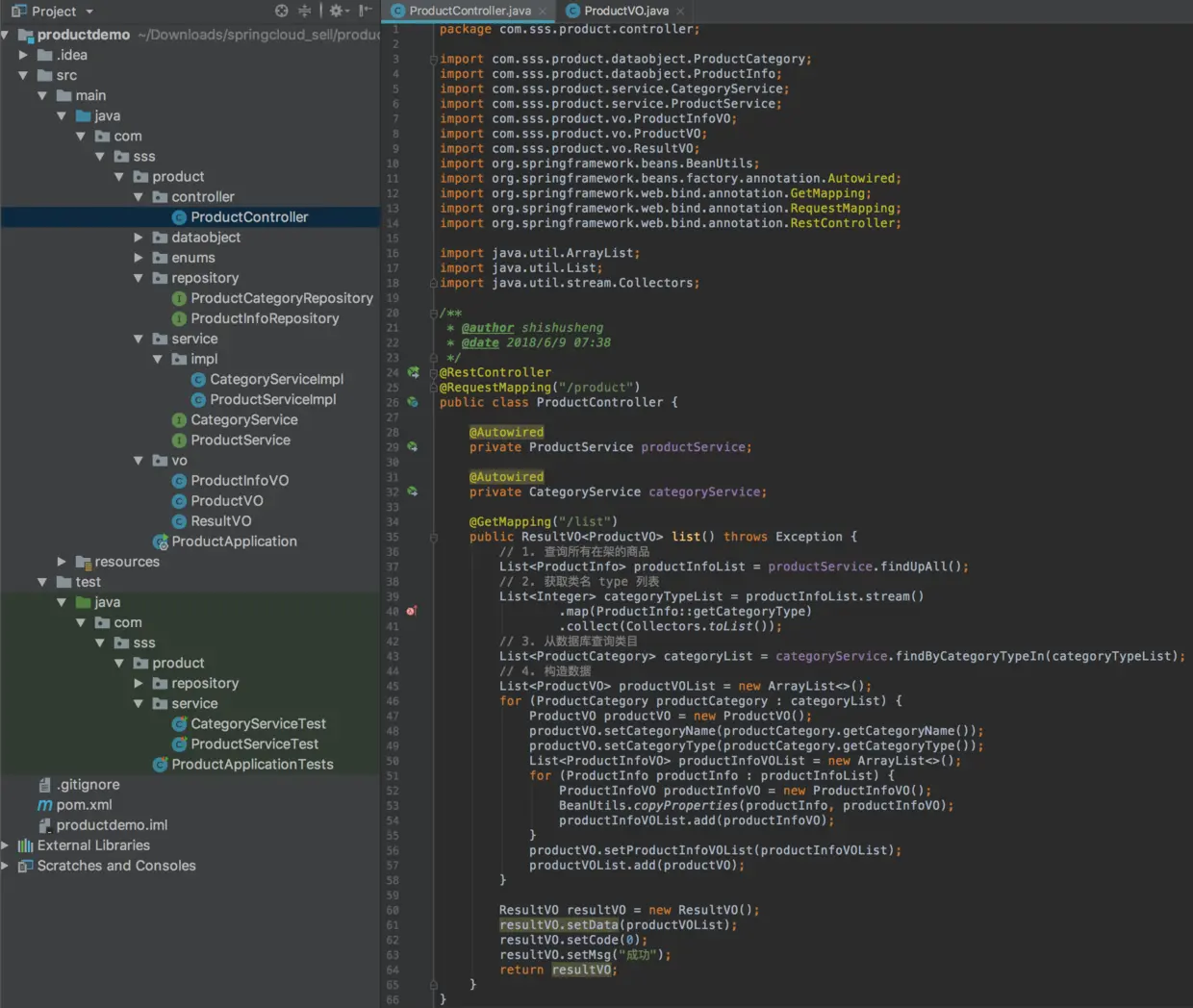The image size is (1193, 1008).
Task: Click the findUpAll method call in code
Action: point(914,567)
